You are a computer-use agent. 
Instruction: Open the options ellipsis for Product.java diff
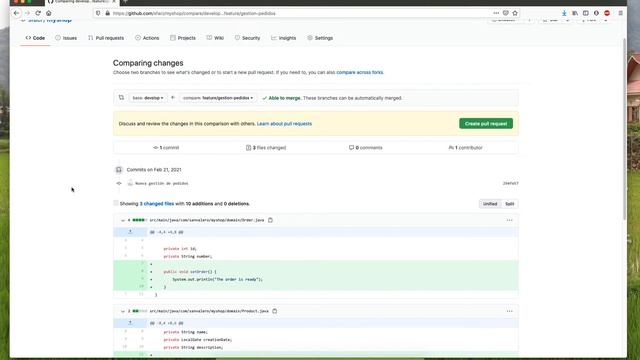pyautogui.click(x=509, y=311)
